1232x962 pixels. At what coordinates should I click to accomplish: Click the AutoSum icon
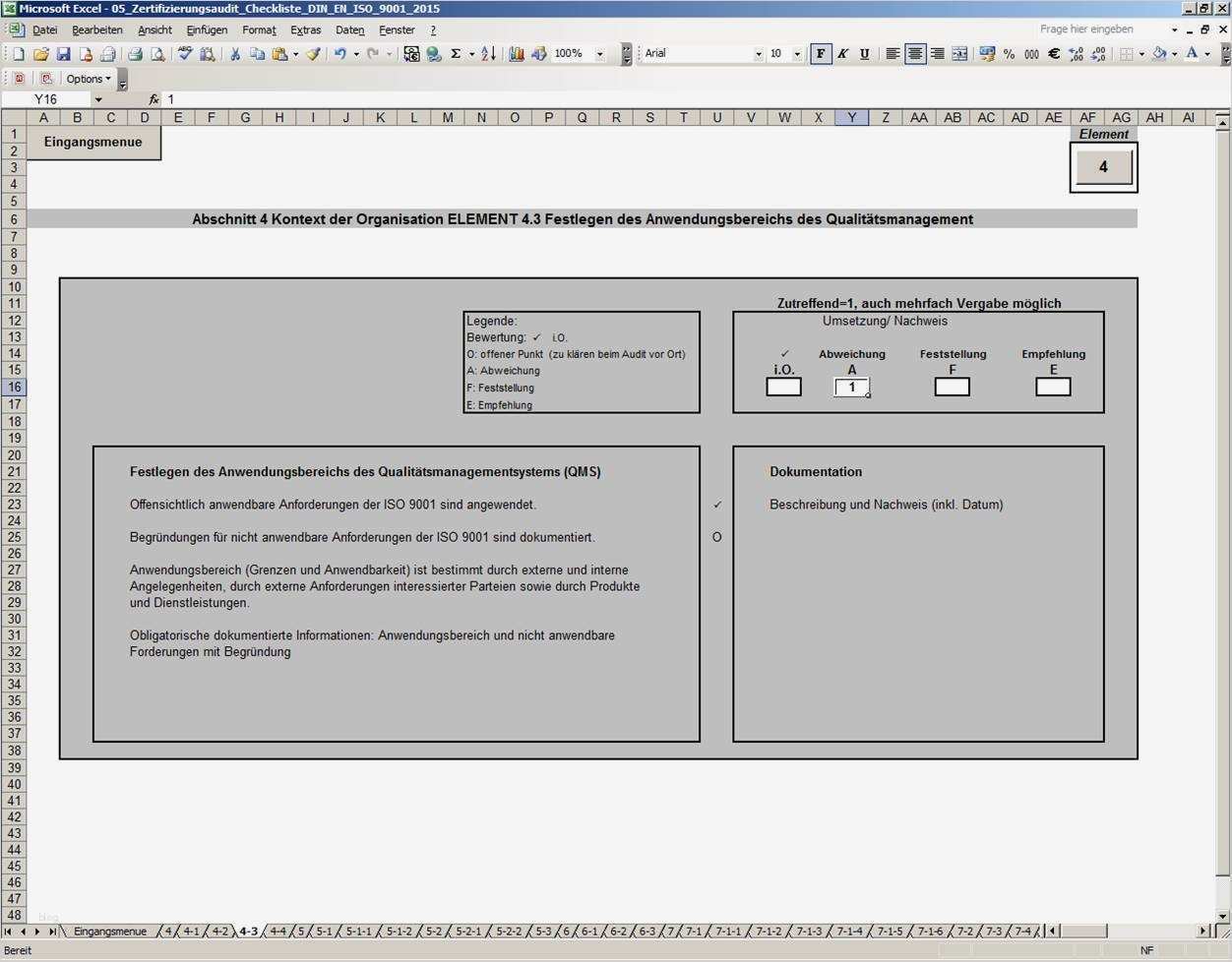(x=455, y=54)
